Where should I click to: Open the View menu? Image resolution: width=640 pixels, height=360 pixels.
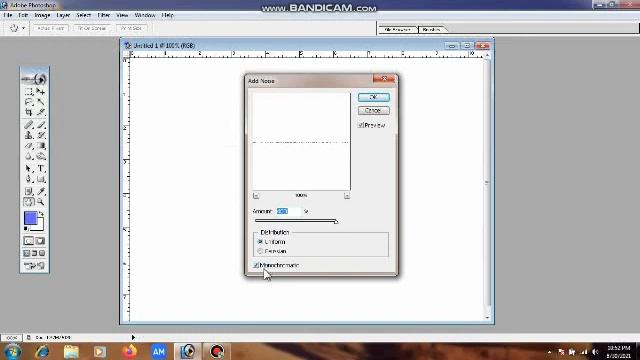tap(122, 15)
